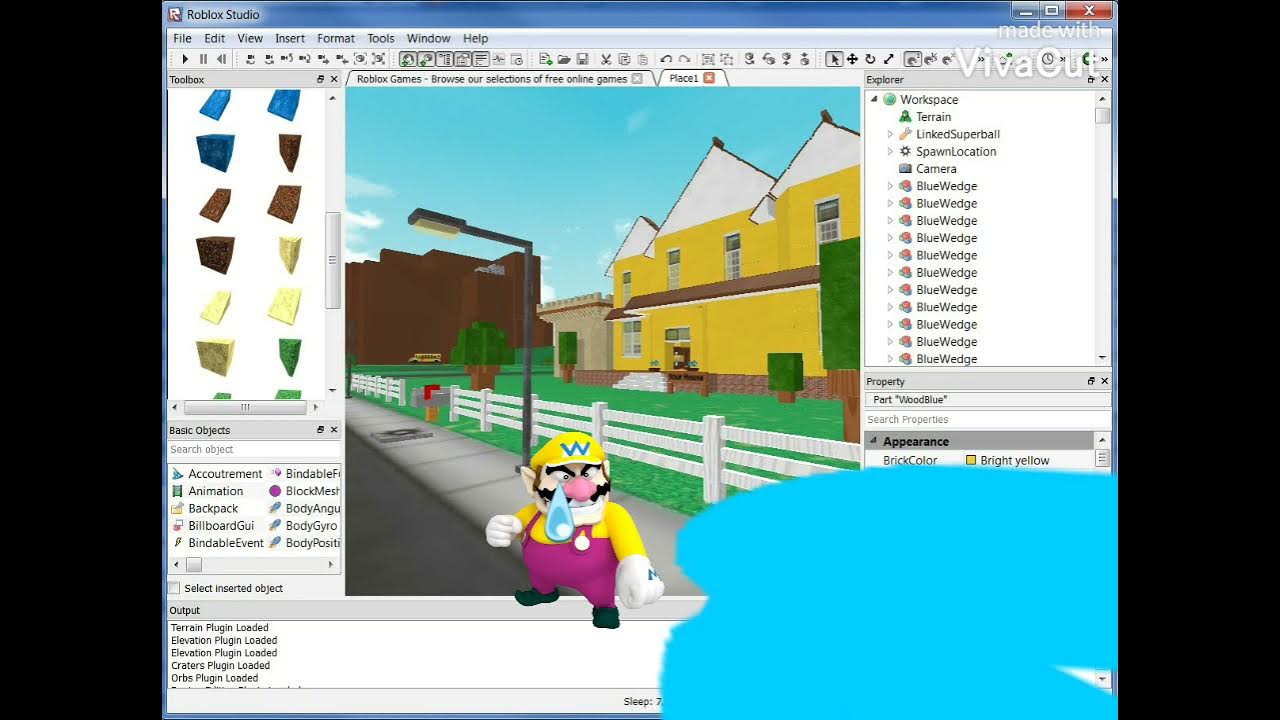Insert the green wedge from Toolbox

[x=288, y=356]
